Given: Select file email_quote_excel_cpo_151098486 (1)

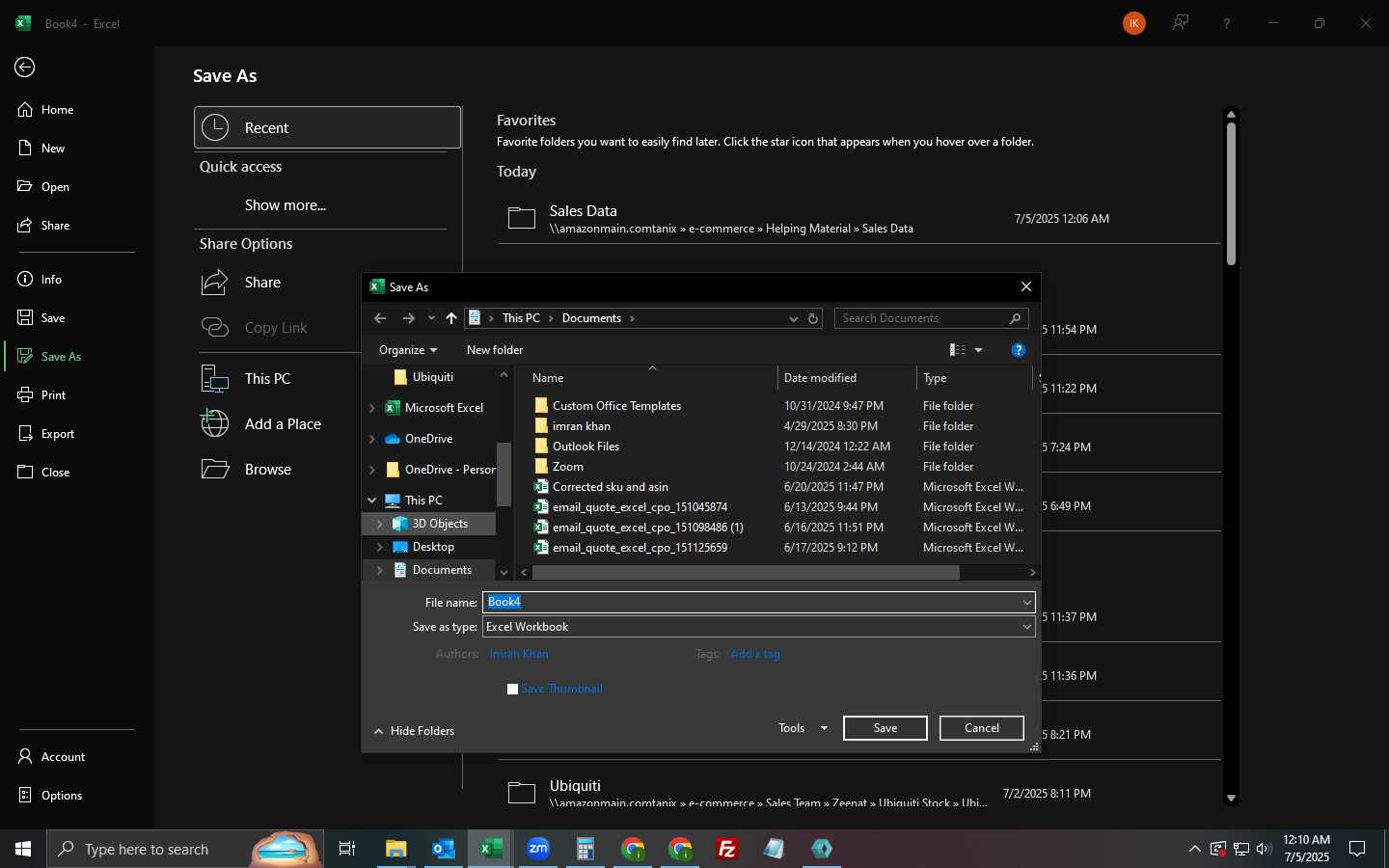Looking at the screenshot, I should tap(647, 528).
